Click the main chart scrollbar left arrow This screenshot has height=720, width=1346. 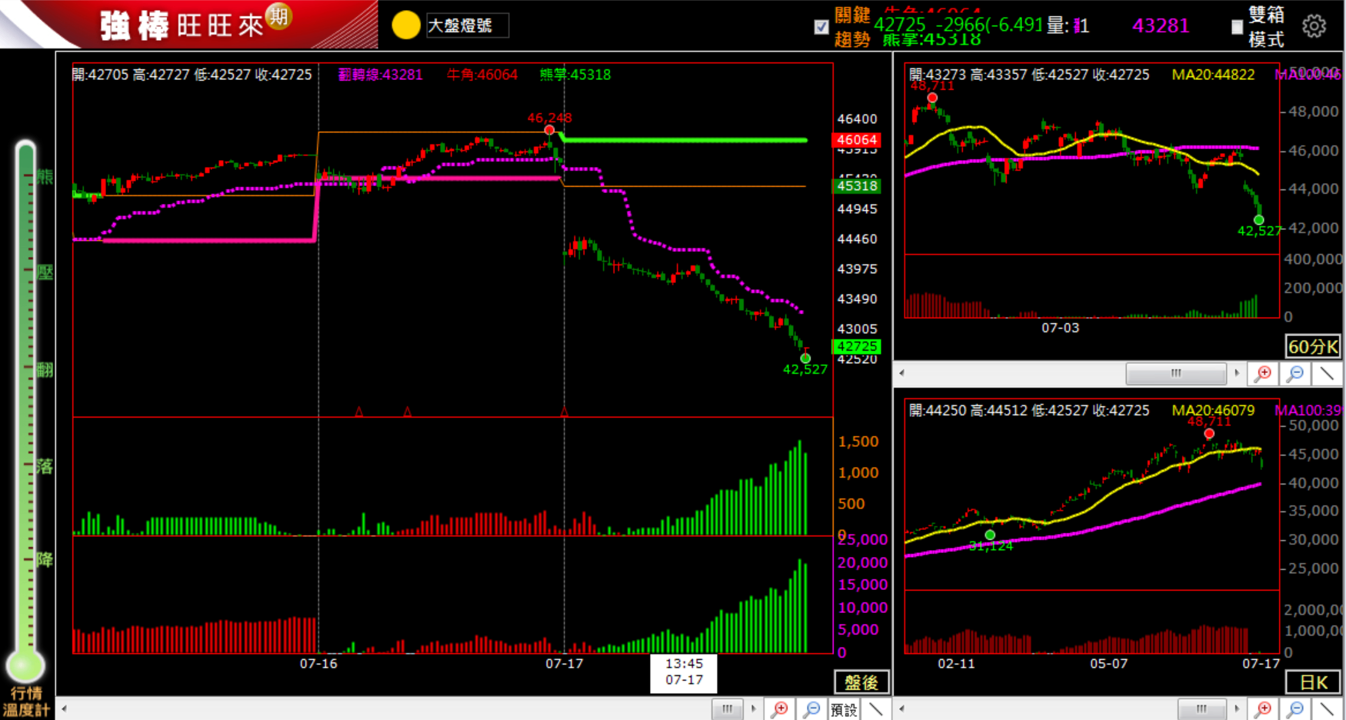pos(65,709)
